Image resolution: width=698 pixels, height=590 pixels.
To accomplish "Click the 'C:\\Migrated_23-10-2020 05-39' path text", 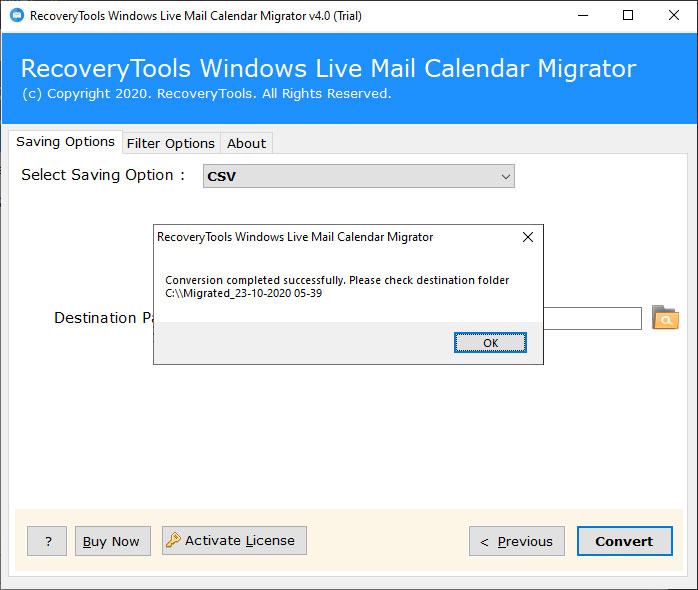I will pyautogui.click(x=243, y=293).
